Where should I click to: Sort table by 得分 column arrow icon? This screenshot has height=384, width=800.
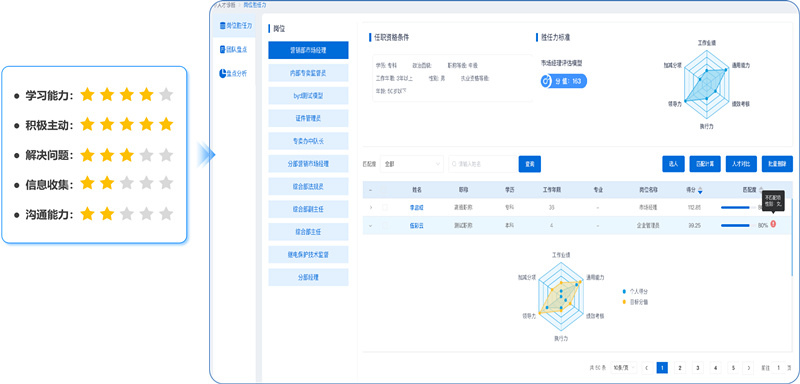click(700, 190)
